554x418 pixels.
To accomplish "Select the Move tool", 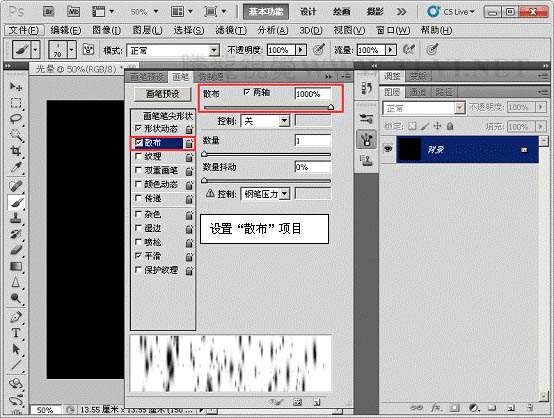I will 16,87.
